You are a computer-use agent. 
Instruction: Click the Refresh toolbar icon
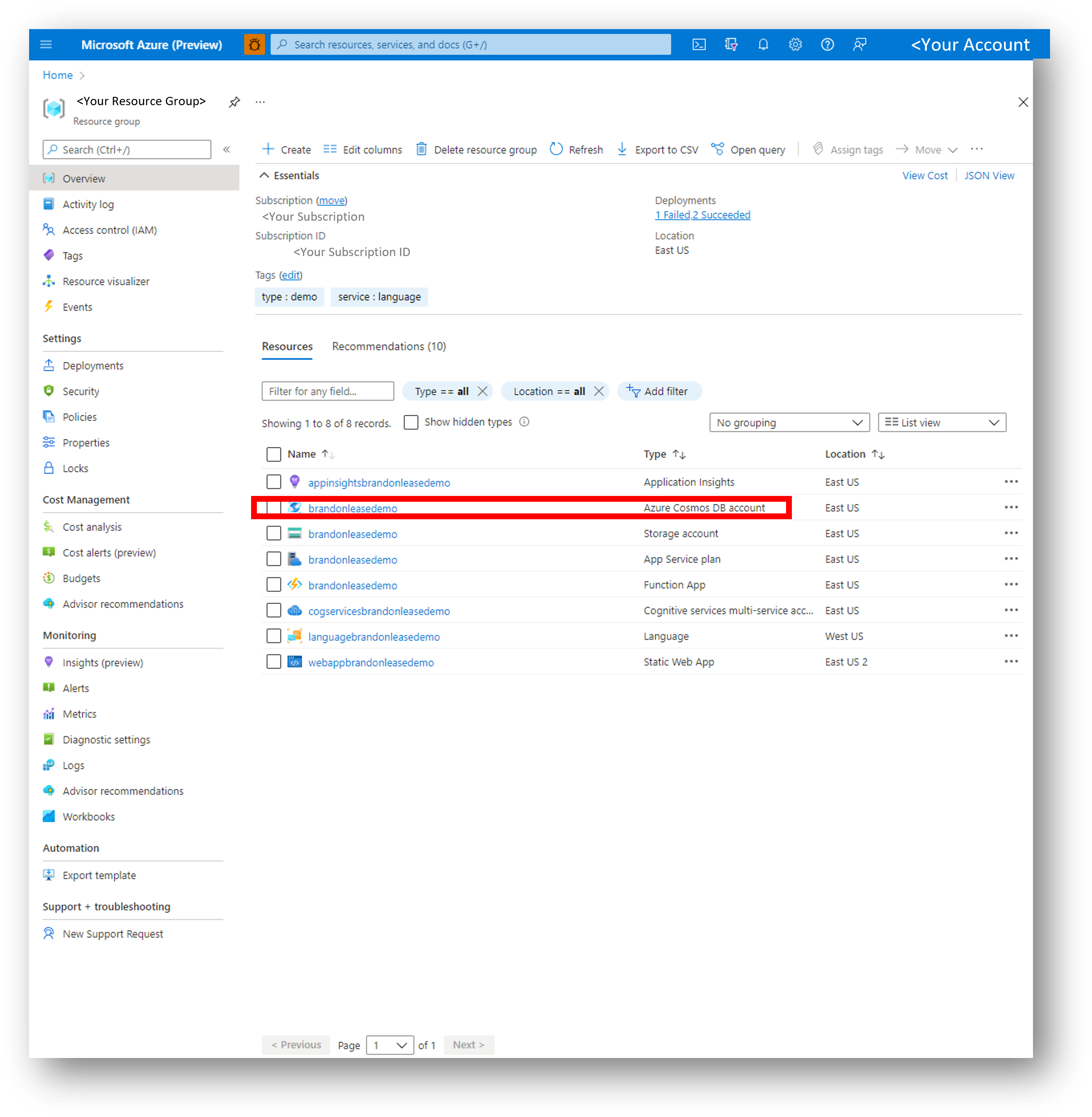[x=556, y=149]
